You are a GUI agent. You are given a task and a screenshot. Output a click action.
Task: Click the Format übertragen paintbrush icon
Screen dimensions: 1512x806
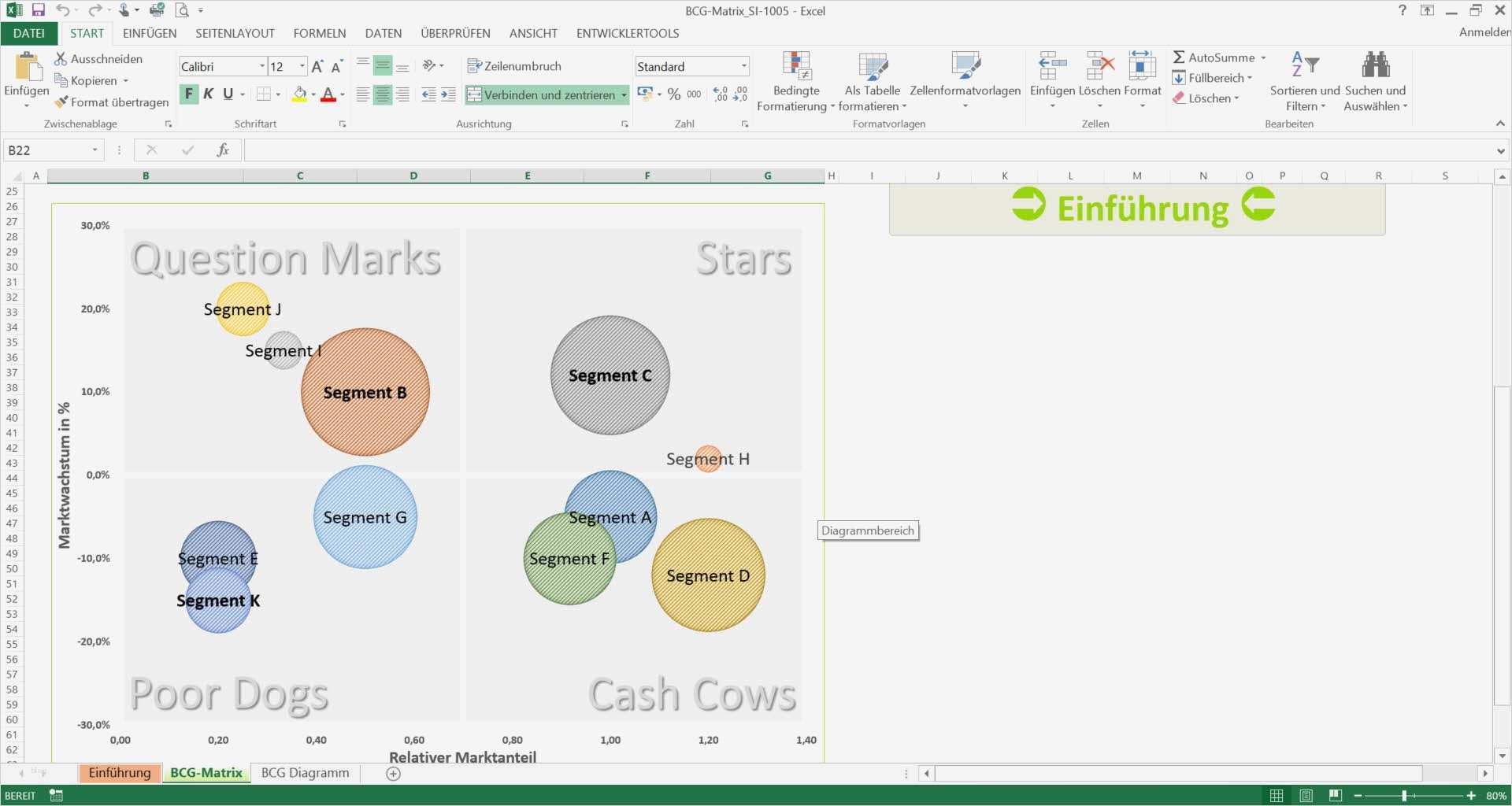(x=61, y=102)
